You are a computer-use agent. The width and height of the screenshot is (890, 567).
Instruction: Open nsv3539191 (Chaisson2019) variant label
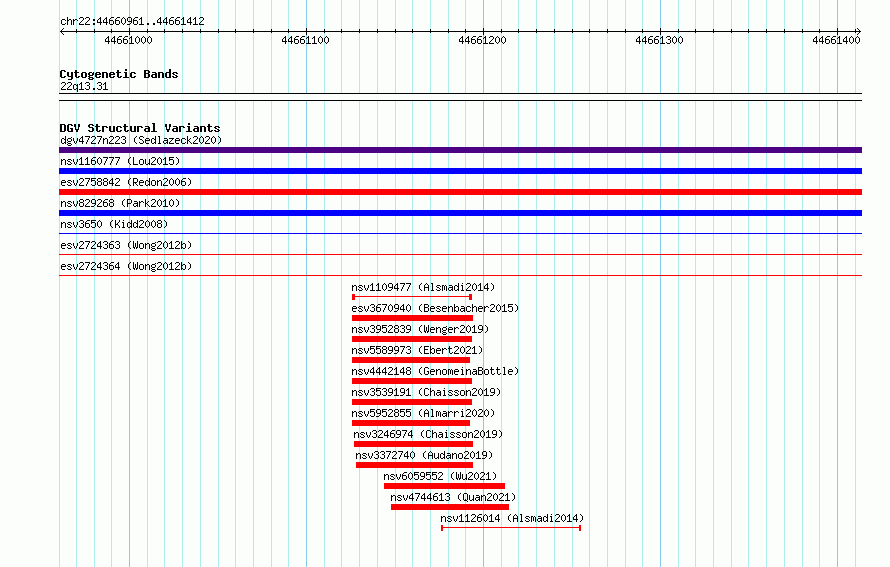pyautogui.click(x=426, y=392)
